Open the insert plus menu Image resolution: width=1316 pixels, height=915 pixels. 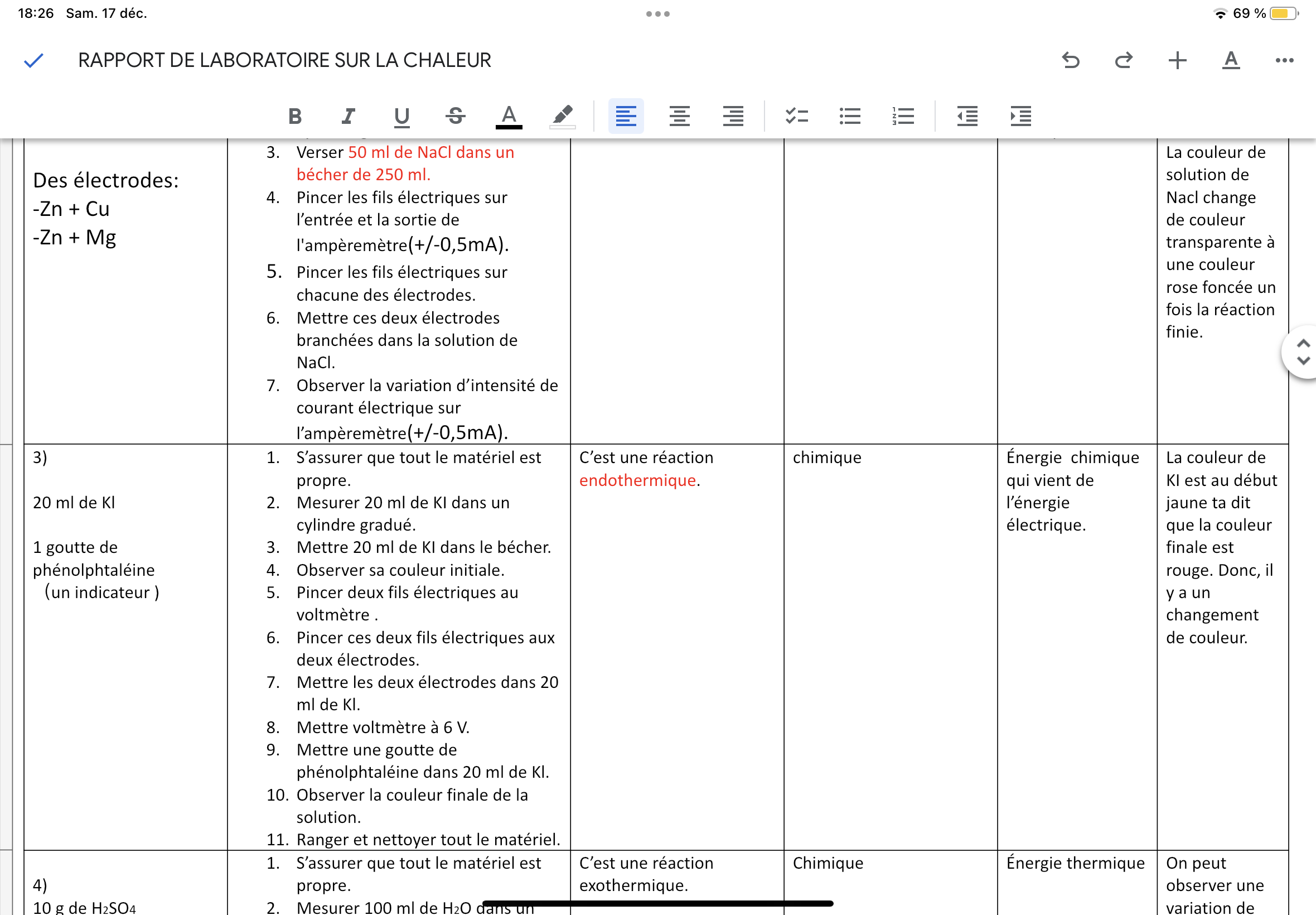(x=1177, y=60)
